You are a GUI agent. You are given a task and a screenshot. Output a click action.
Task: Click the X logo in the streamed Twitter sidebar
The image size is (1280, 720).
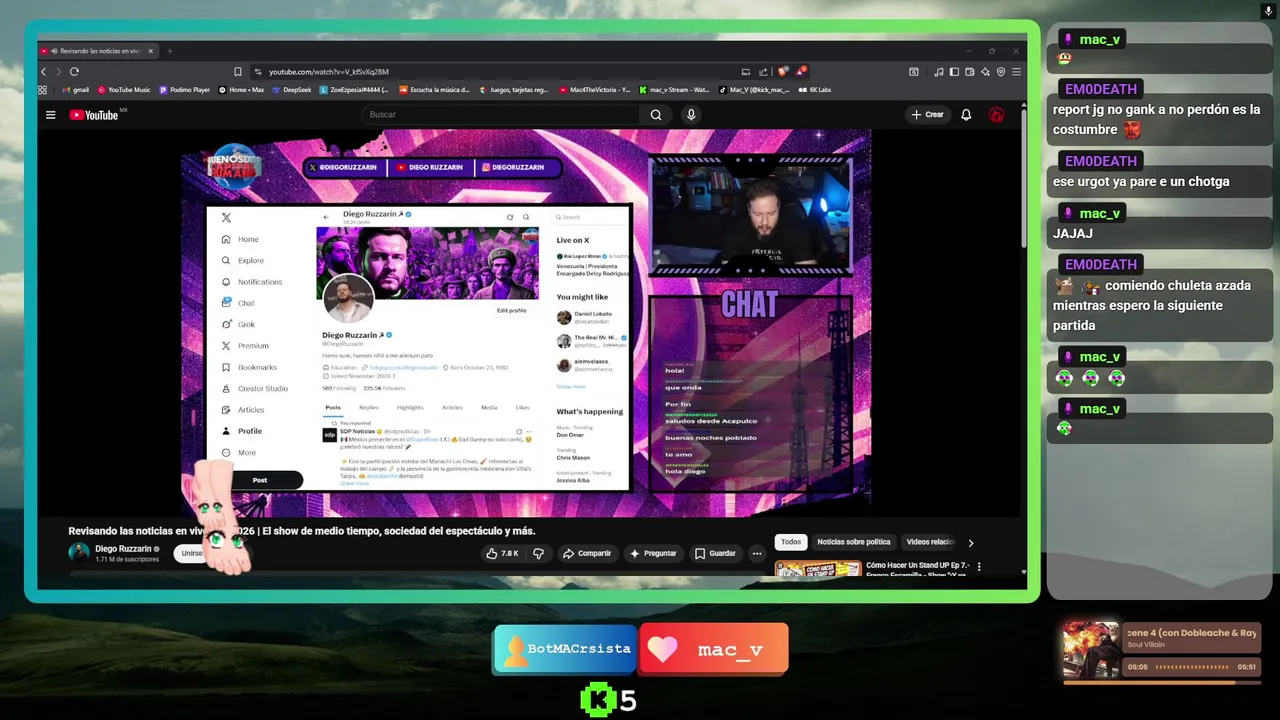tap(226, 218)
